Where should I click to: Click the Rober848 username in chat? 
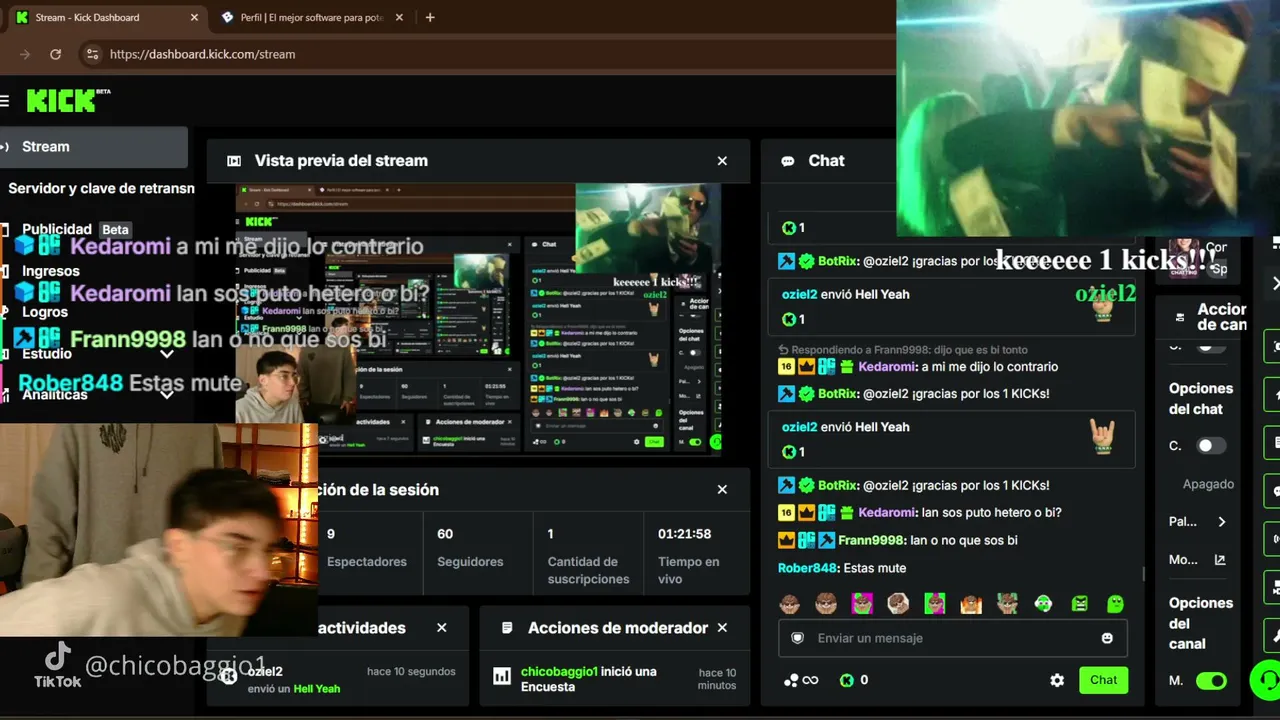[808, 568]
